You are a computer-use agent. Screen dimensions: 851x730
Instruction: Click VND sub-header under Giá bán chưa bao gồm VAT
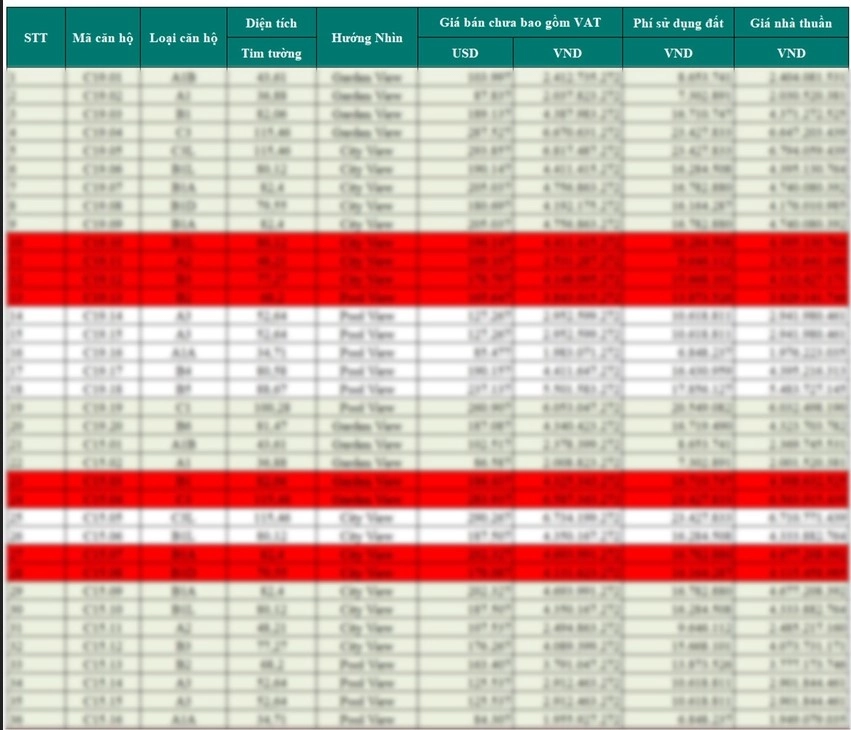point(567,53)
